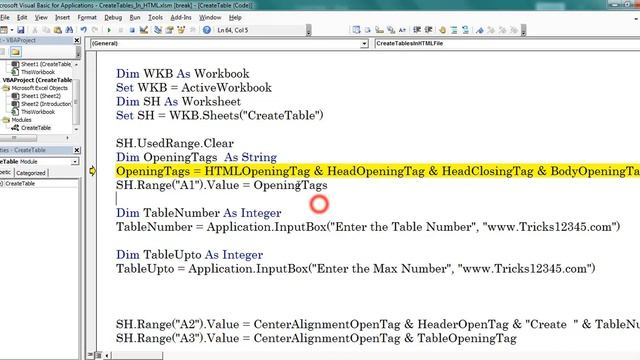The image size is (640, 360).
Task: Click the Redo arrow icon
Action: tap(95, 30)
